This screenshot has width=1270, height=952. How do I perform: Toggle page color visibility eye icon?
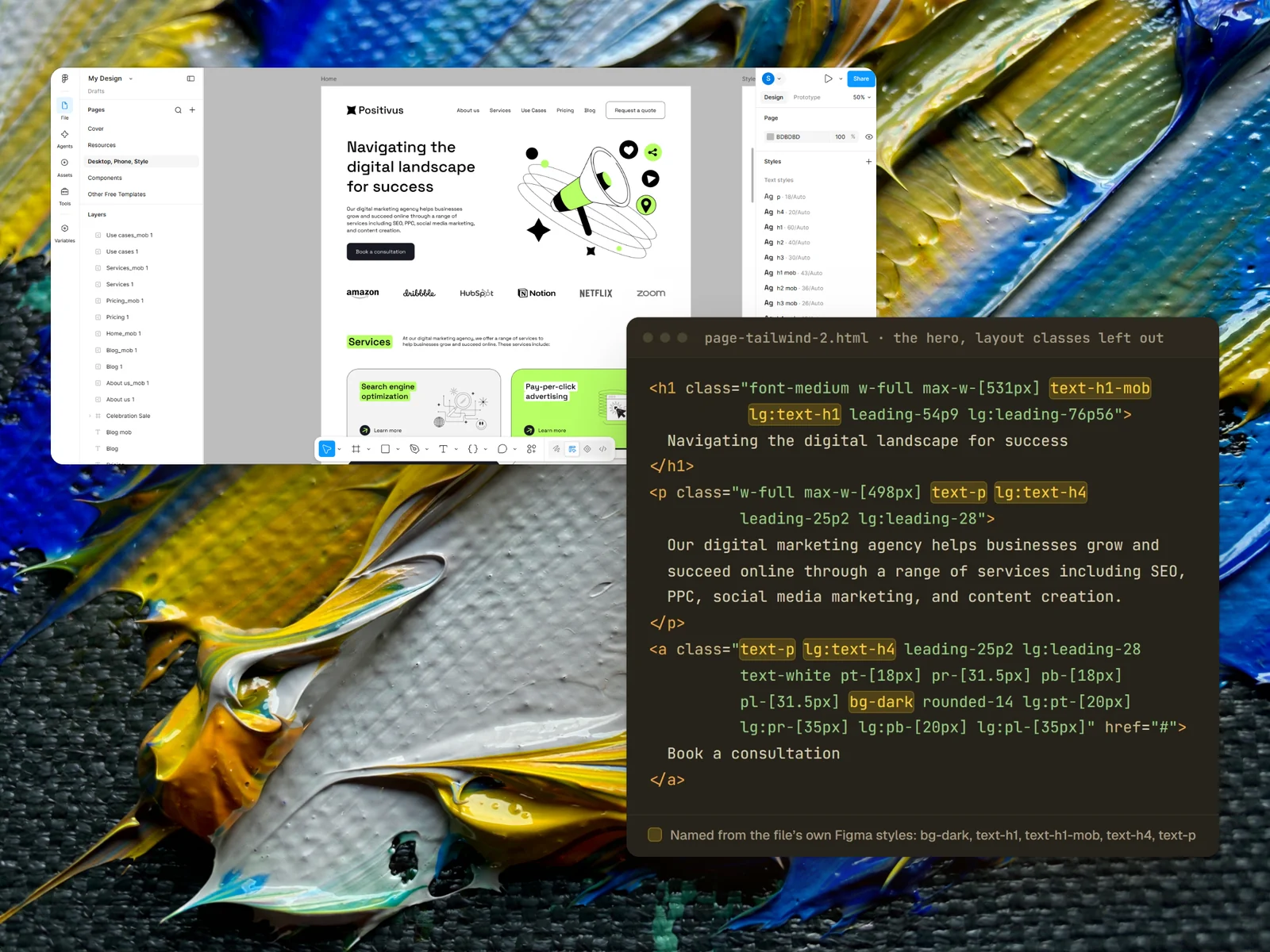click(x=868, y=137)
